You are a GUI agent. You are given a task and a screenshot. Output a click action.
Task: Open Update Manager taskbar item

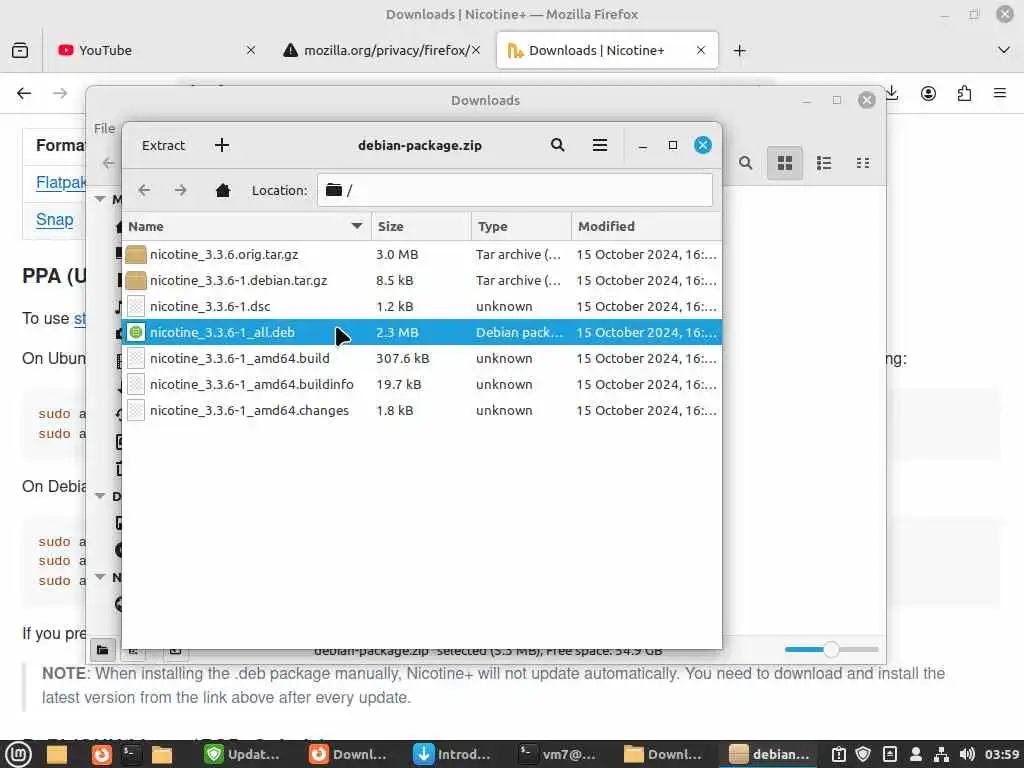click(243, 754)
